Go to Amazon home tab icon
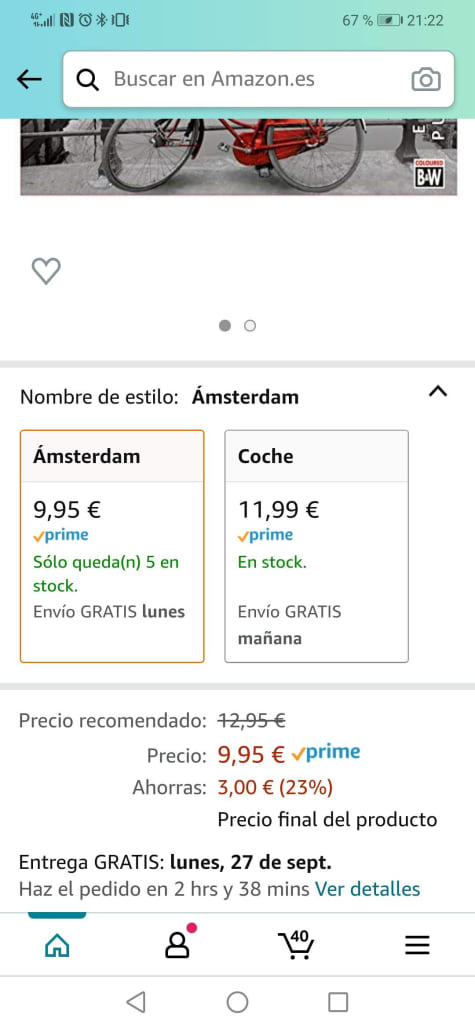The width and height of the screenshot is (475, 1029). point(56,945)
